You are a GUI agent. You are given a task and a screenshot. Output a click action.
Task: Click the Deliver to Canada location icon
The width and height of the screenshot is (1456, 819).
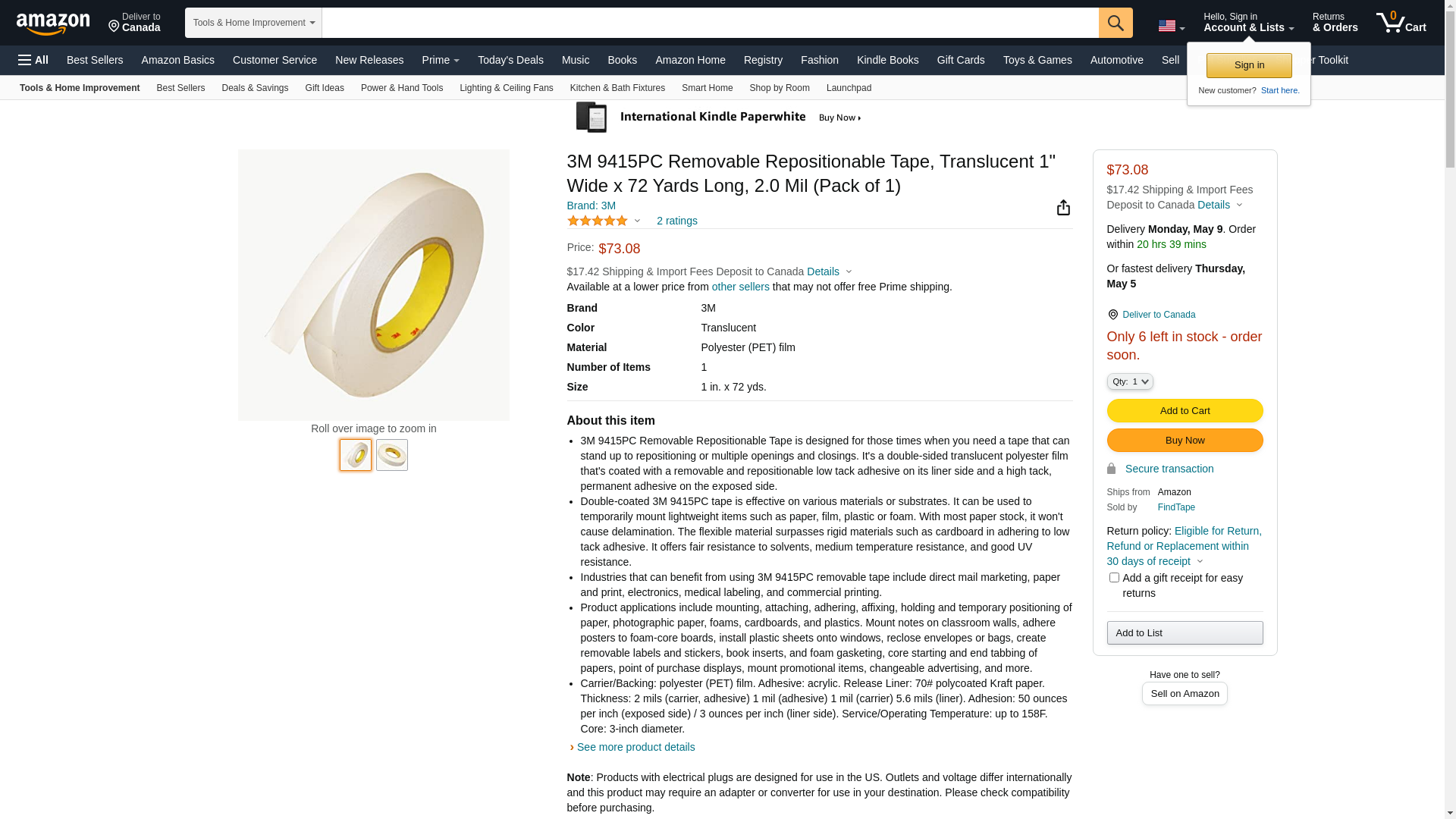pos(1112,315)
